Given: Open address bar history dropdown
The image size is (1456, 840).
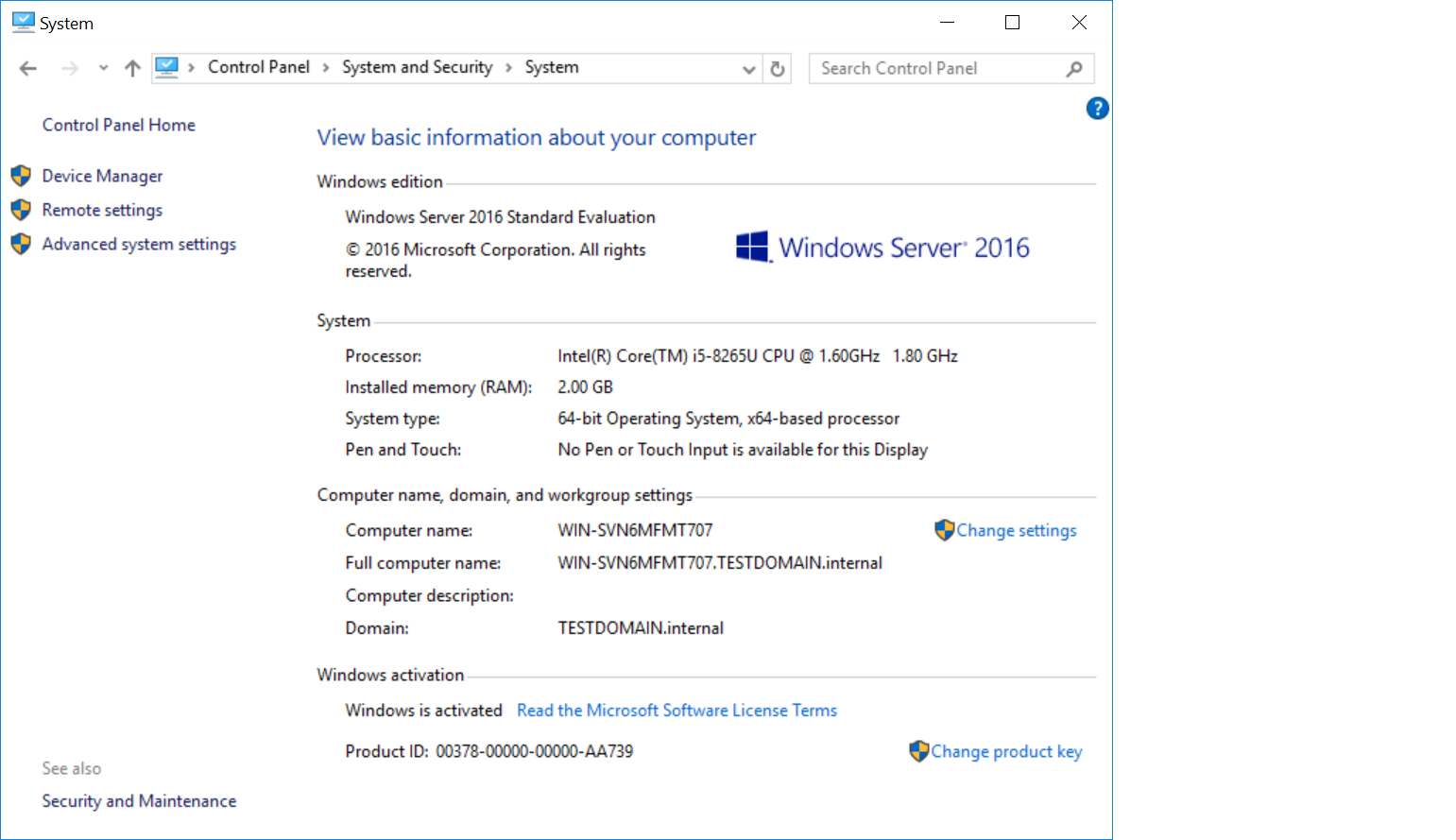Looking at the screenshot, I should [748, 69].
